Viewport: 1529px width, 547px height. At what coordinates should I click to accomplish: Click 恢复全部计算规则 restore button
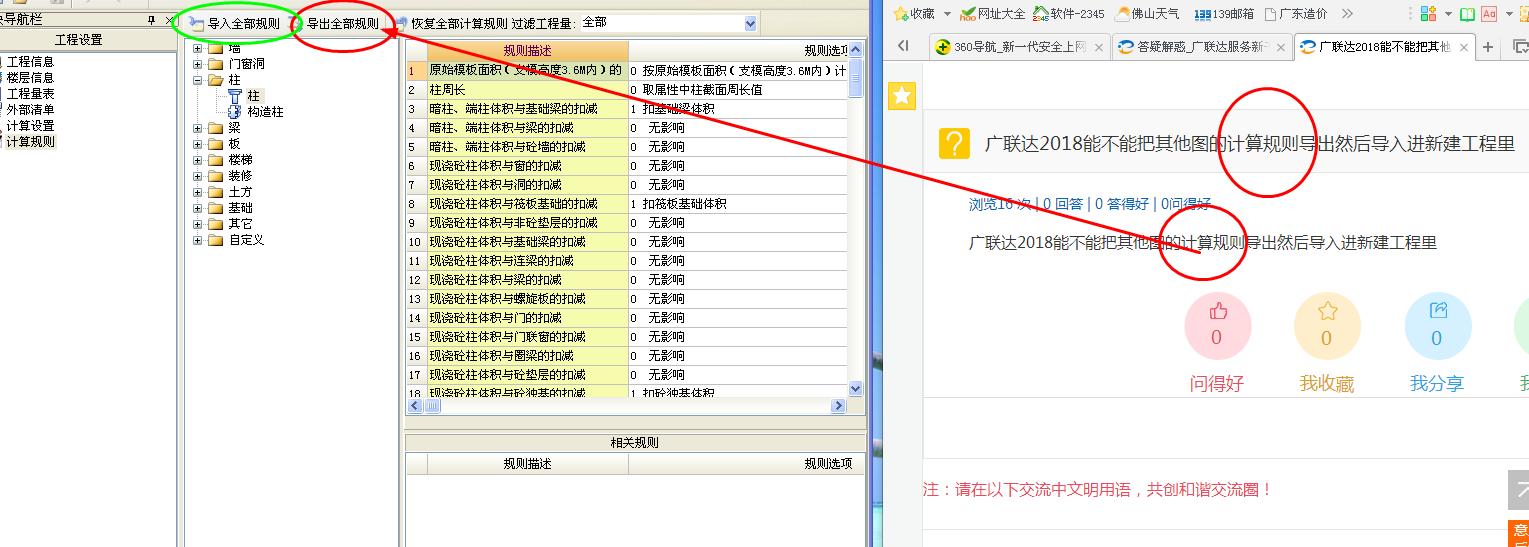pos(451,23)
